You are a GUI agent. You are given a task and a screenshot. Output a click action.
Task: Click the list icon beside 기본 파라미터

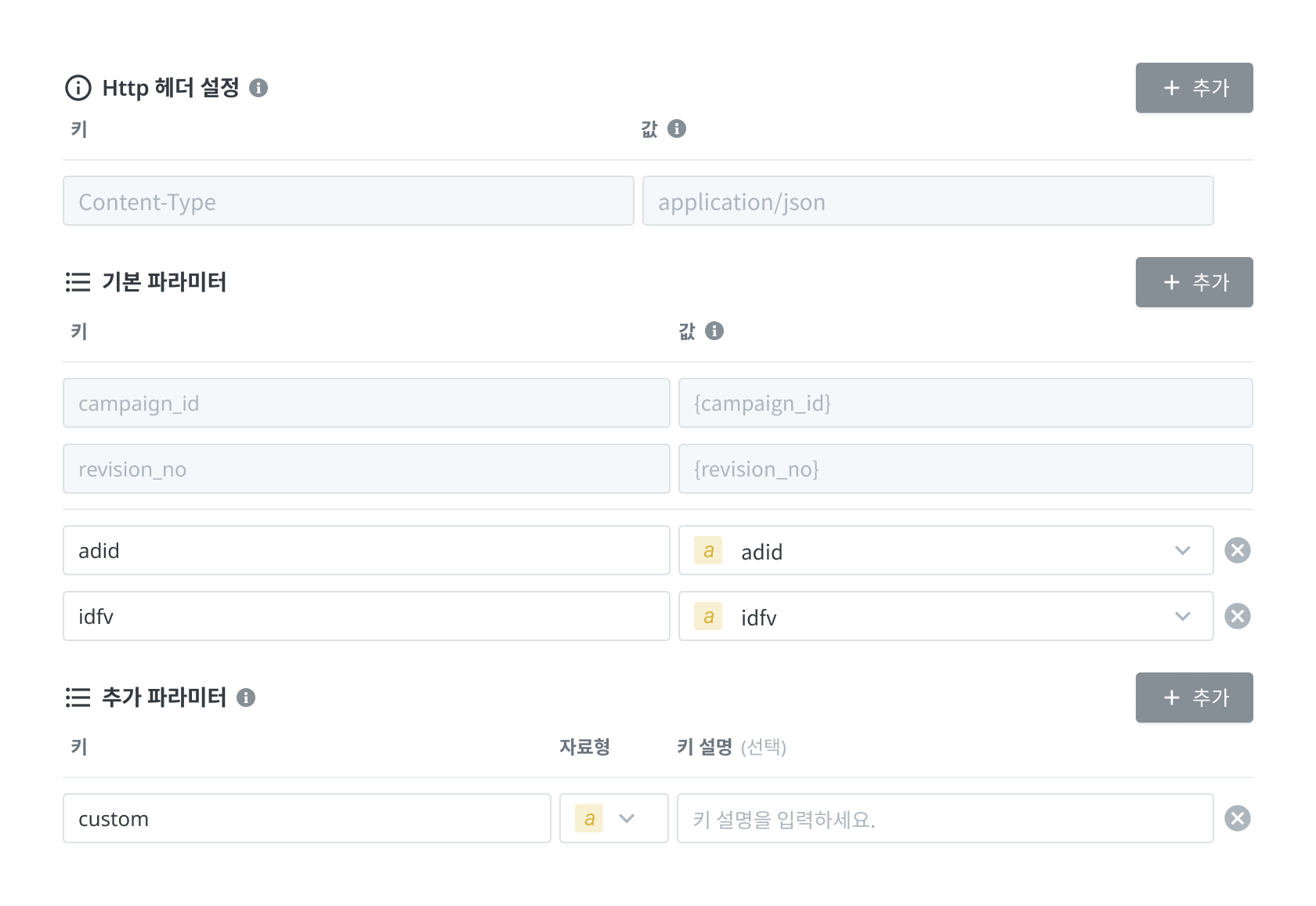pos(78,282)
